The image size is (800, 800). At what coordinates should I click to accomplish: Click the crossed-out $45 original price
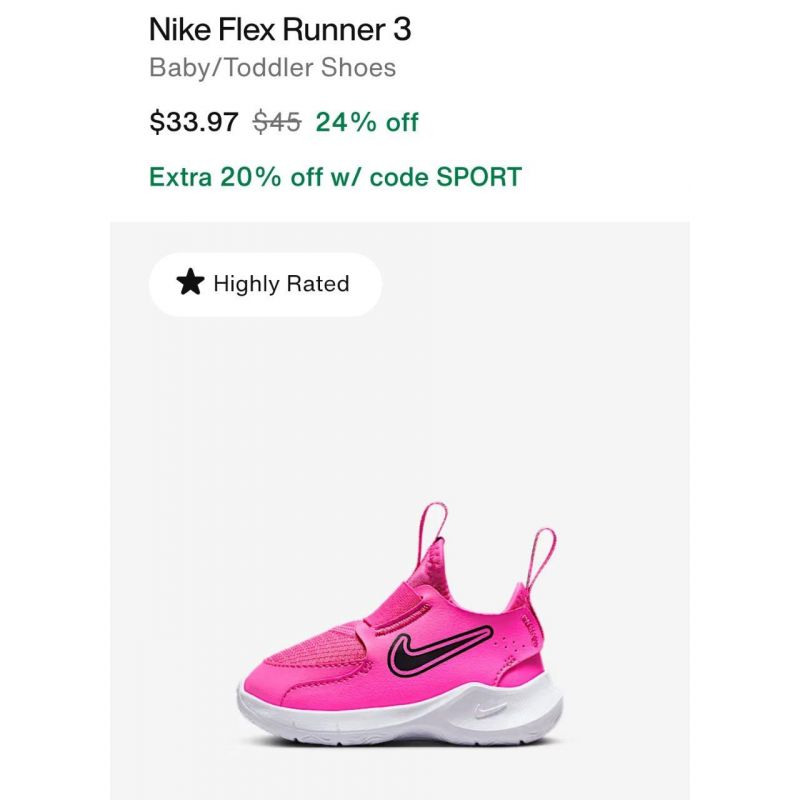point(277,122)
